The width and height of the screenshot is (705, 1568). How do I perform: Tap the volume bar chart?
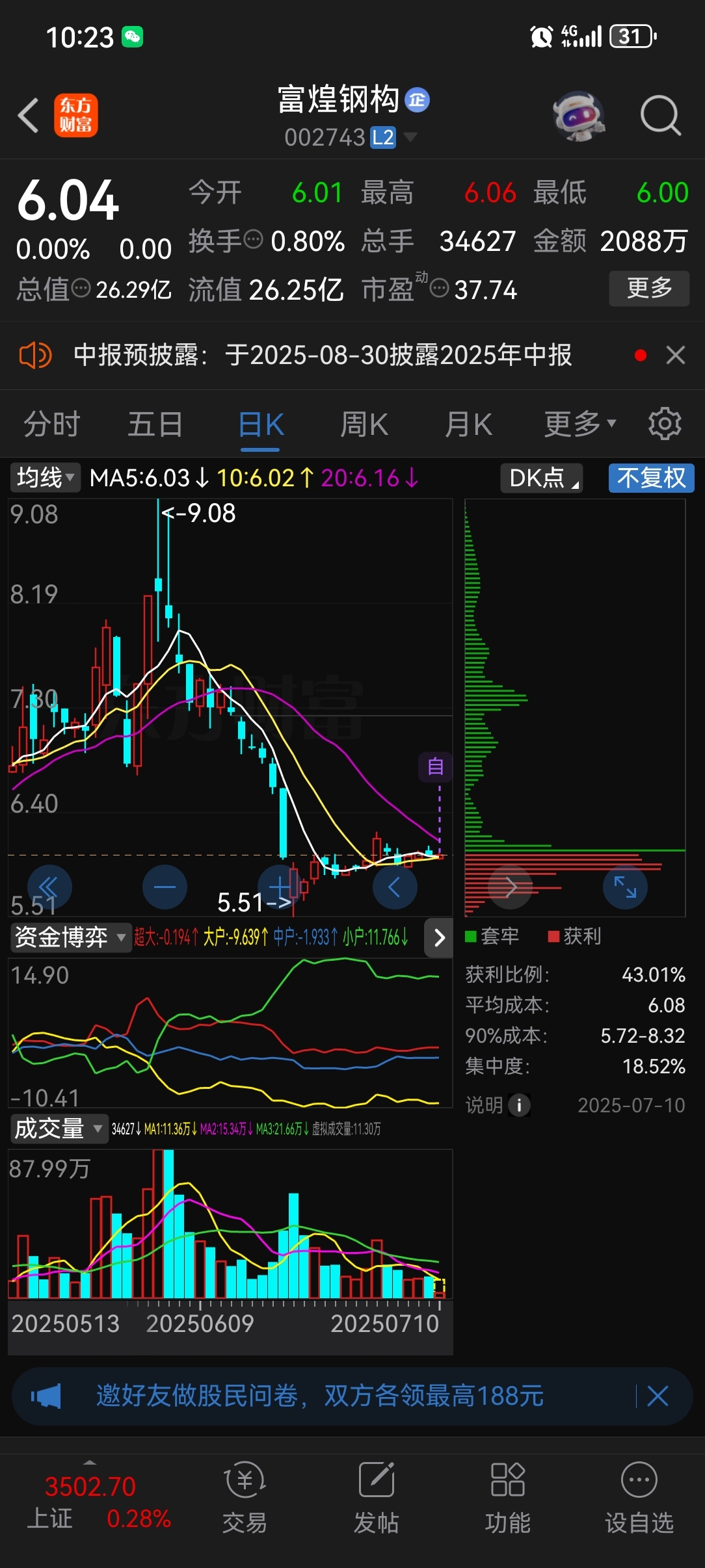(x=230, y=1224)
